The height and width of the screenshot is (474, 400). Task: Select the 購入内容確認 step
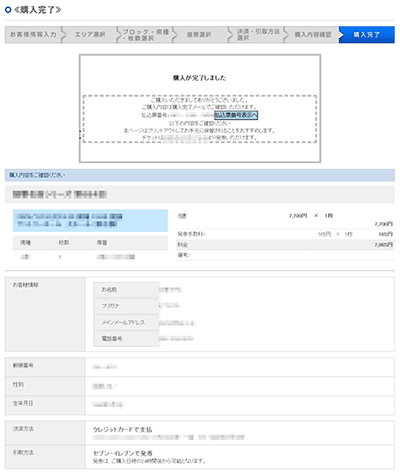pyautogui.click(x=313, y=35)
